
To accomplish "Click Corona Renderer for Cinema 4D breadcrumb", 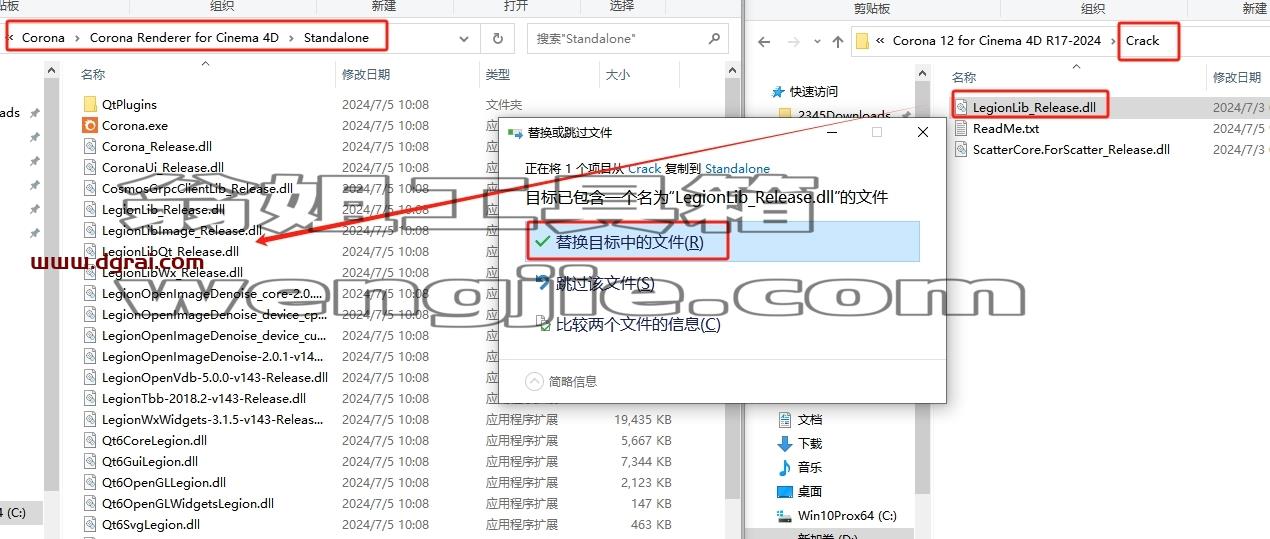I will tap(184, 38).
